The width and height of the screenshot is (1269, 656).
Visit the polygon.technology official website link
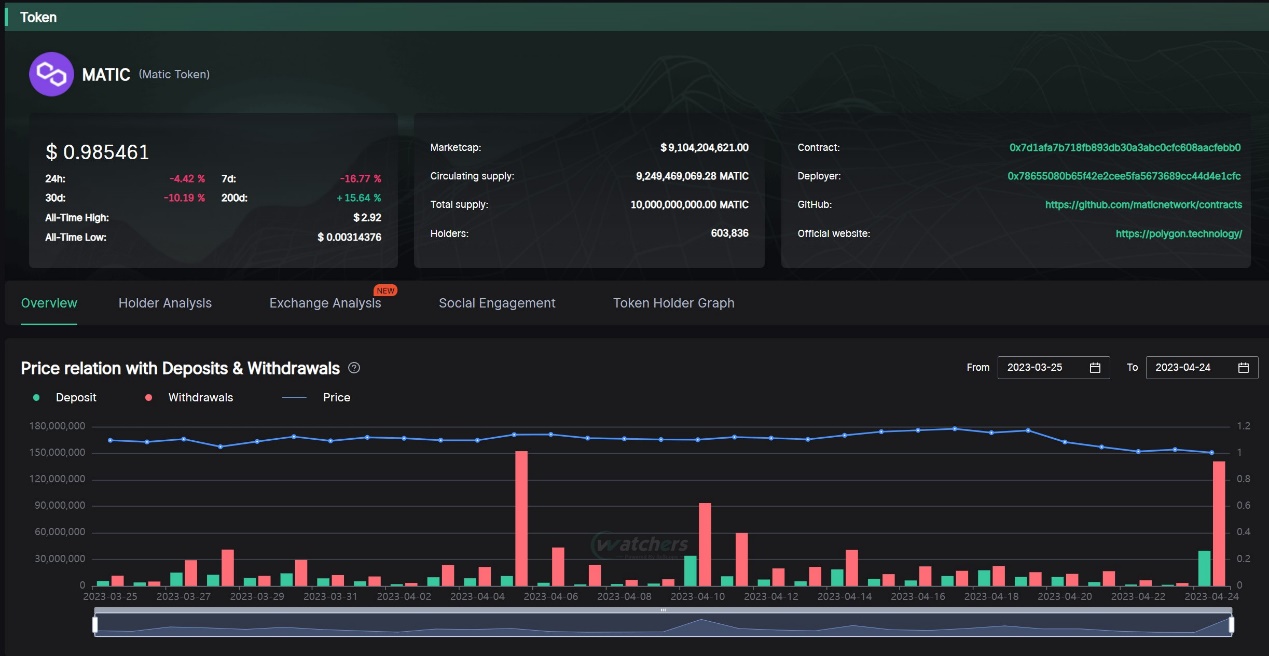[1178, 234]
